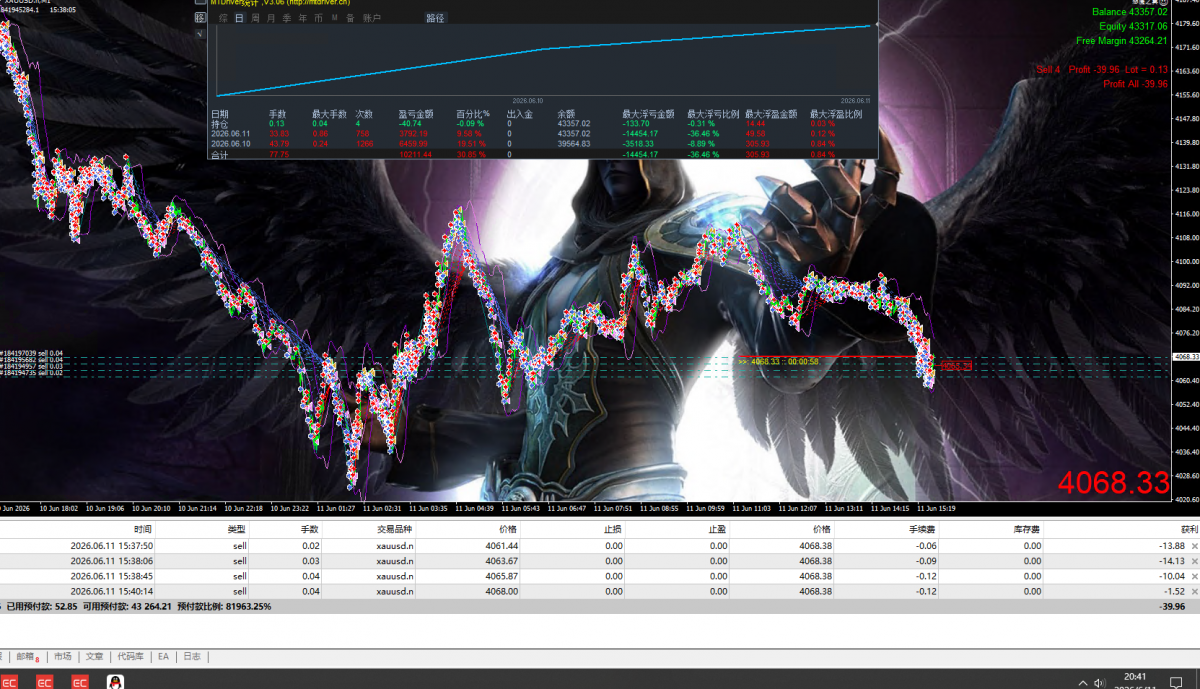
Task: Select the 周 tab in MTDriver stats
Action: (255, 18)
